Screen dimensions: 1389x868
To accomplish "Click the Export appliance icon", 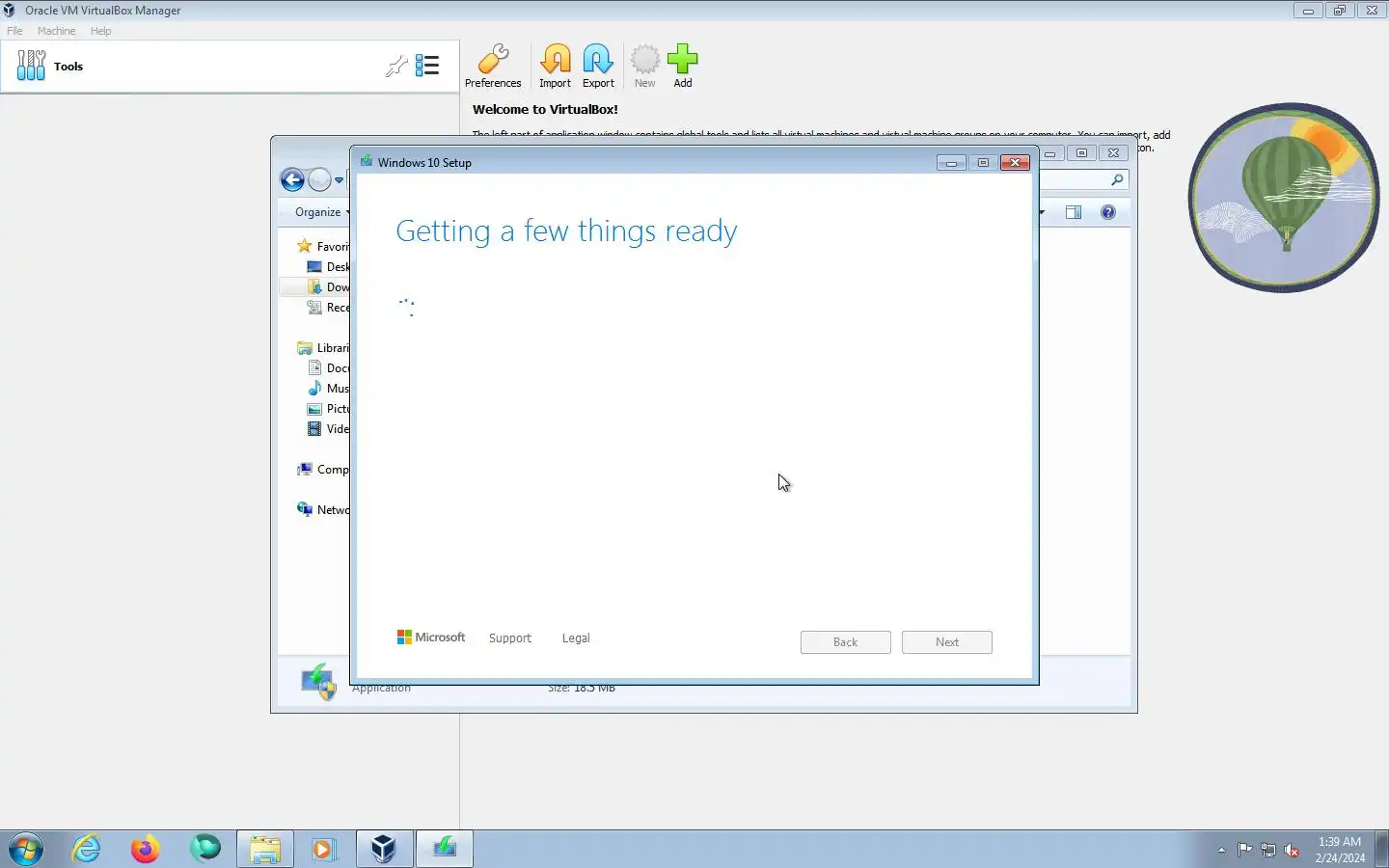I will 598,67.
